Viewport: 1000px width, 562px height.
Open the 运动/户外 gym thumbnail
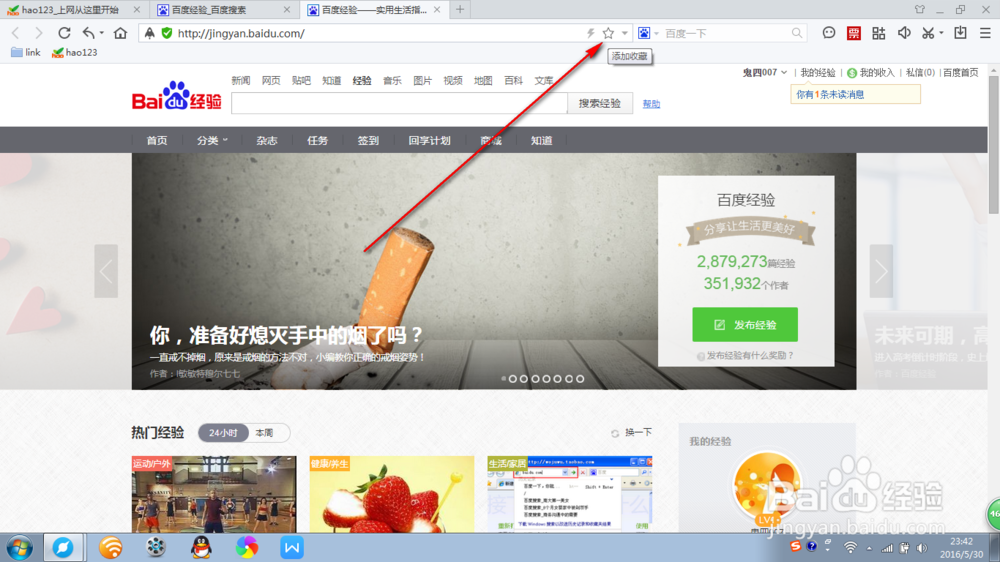[214, 494]
